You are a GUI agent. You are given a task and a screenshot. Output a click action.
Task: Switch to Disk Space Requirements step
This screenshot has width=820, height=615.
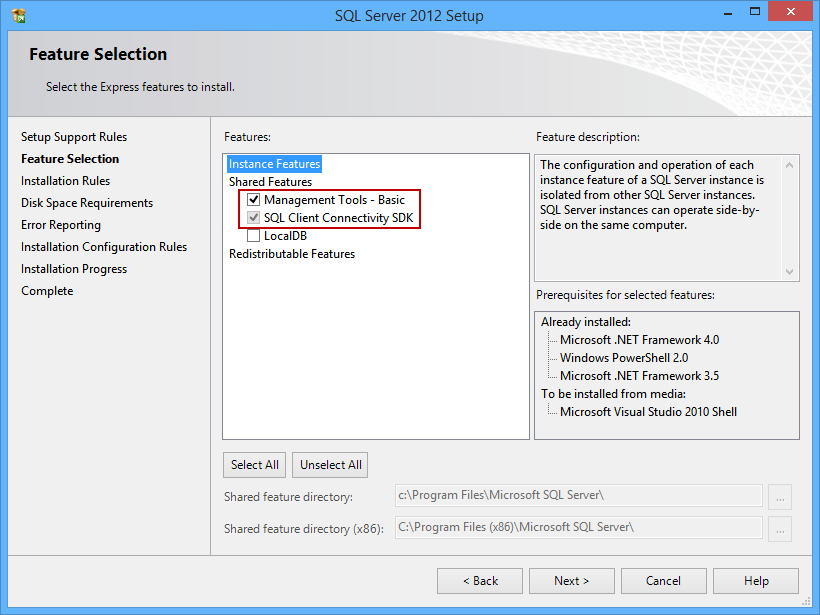pos(88,202)
